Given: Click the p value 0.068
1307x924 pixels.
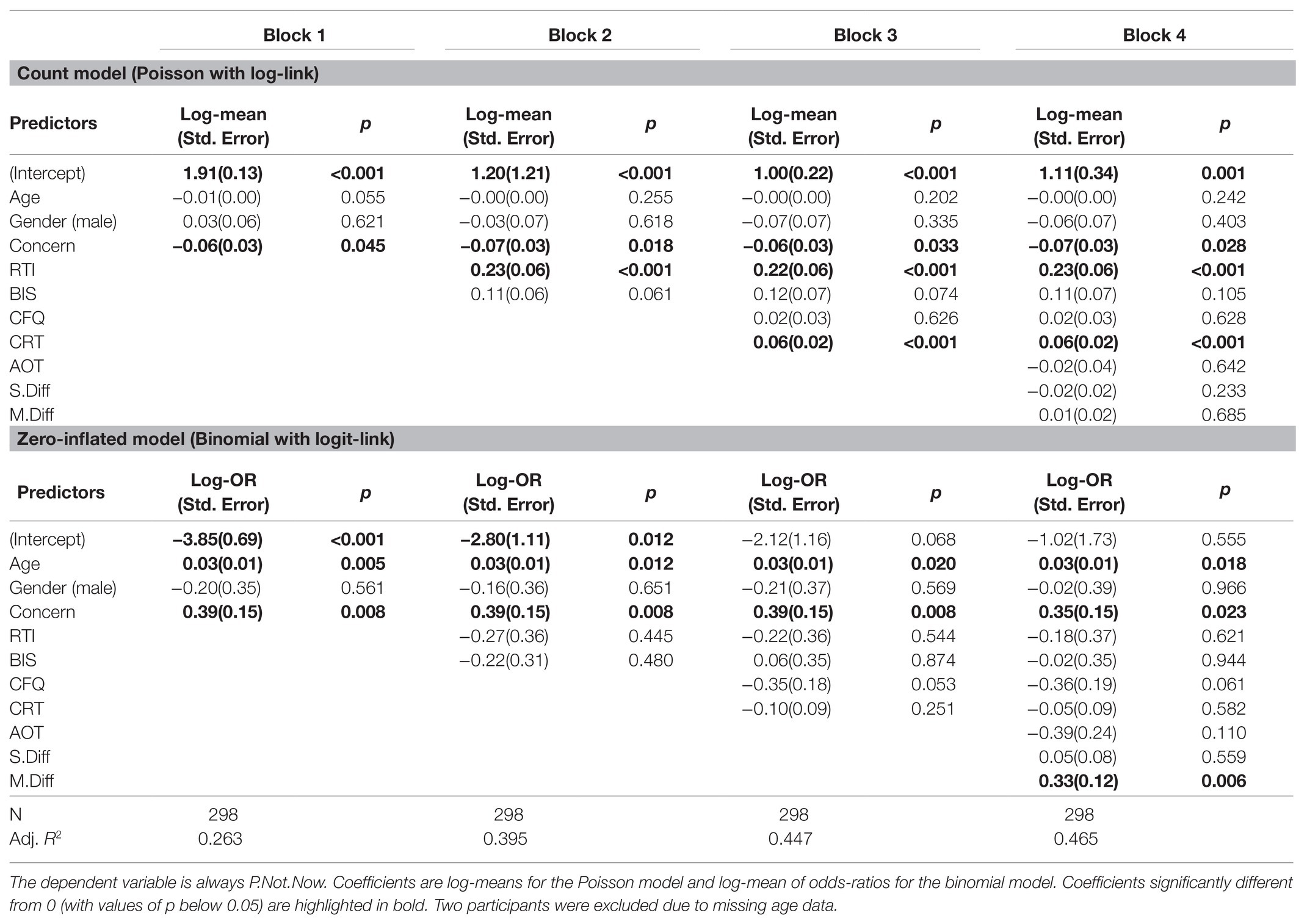Looking at the screenshot, I should (x=933, y=540).
